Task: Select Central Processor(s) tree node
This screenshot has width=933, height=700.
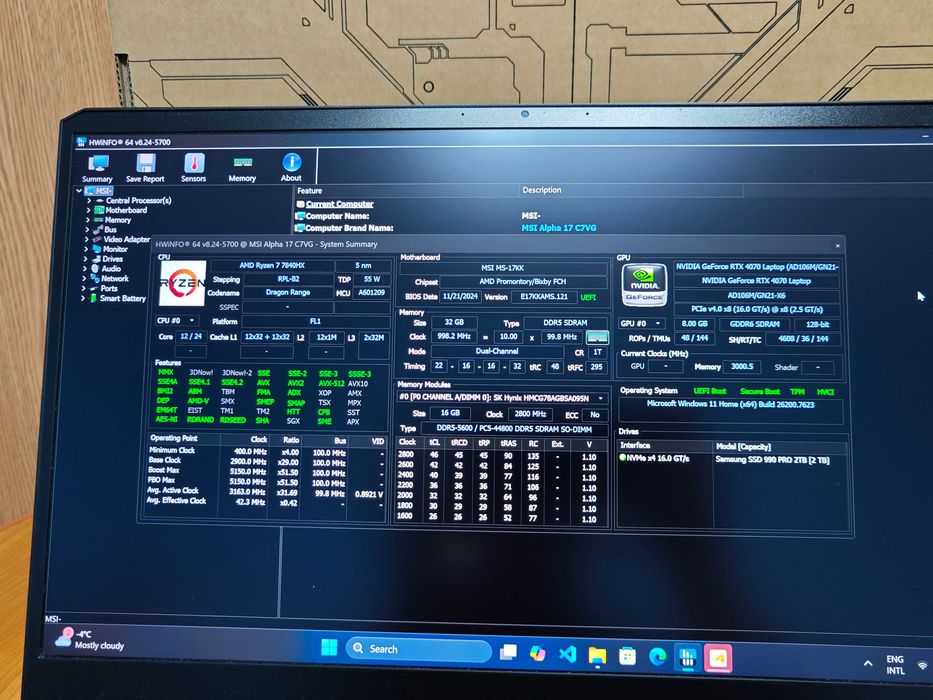Action: pos(139,201)
